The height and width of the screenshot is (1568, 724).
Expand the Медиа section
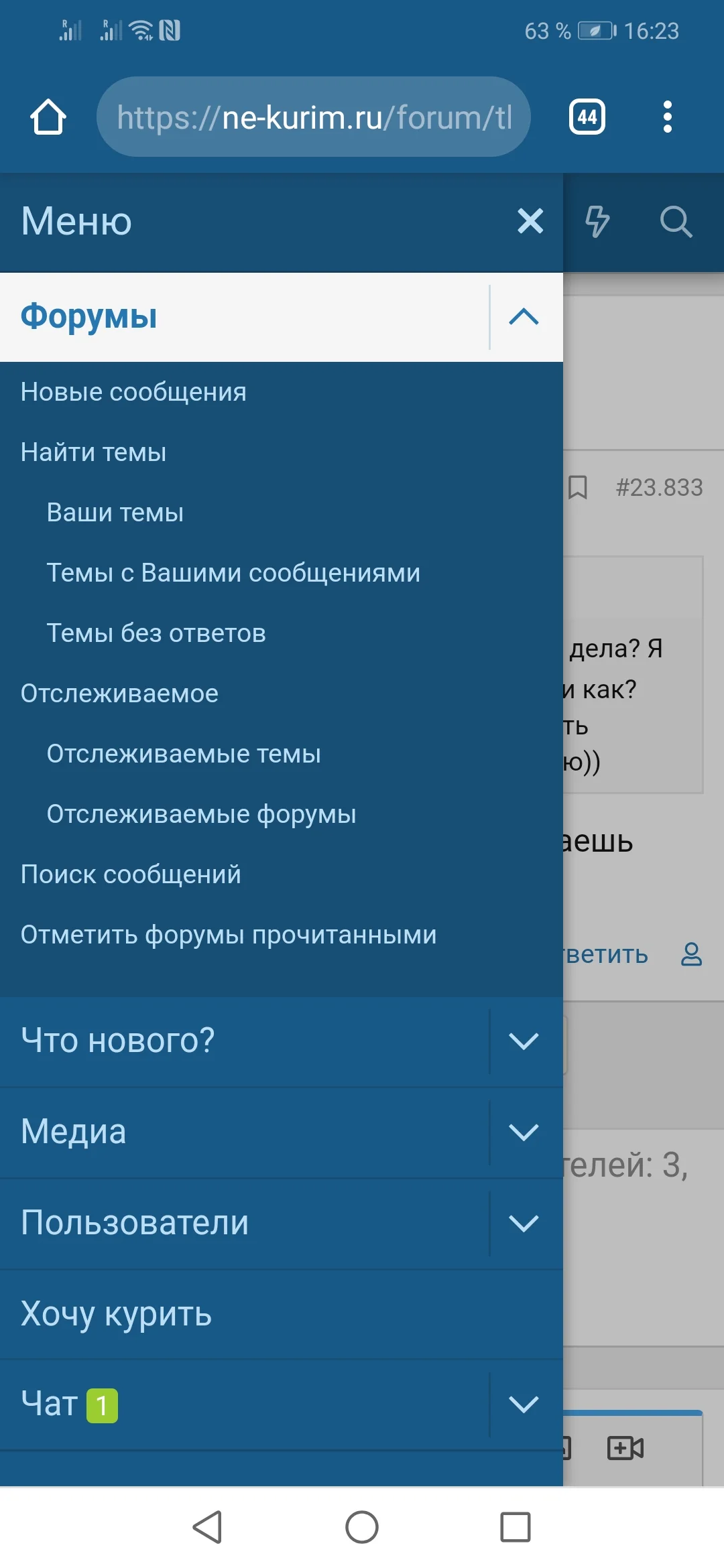524,1132
